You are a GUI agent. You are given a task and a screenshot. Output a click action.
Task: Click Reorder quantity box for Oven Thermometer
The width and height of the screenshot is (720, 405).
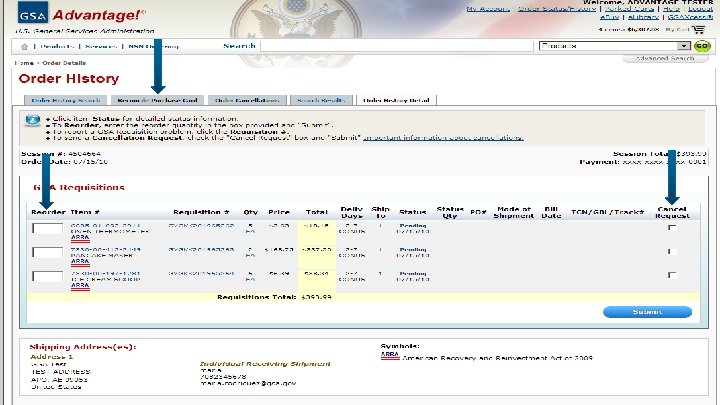48,229
